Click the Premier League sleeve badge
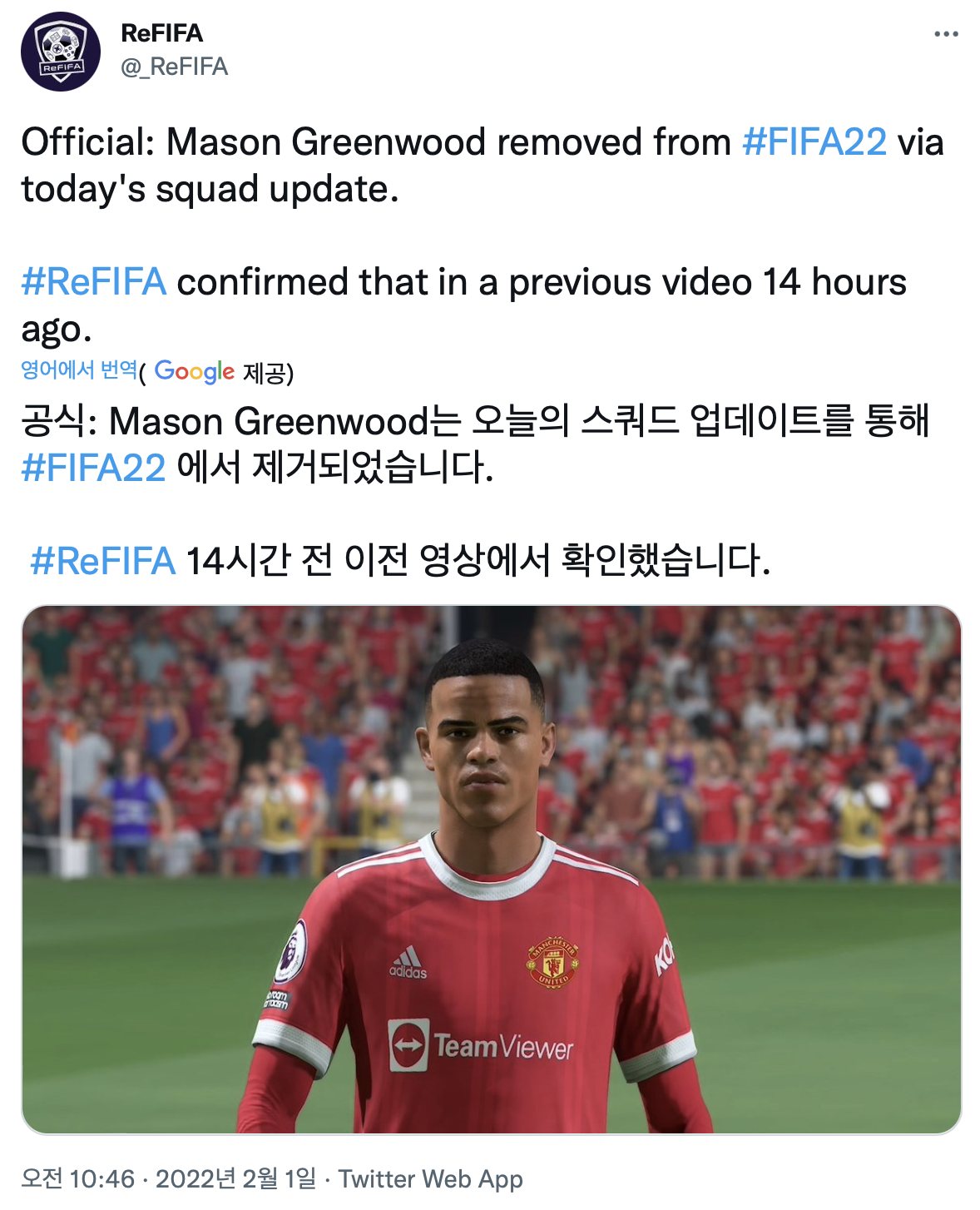Image resolution: width=980 pixels, height=1210 pixels. (x=291, y=950)
